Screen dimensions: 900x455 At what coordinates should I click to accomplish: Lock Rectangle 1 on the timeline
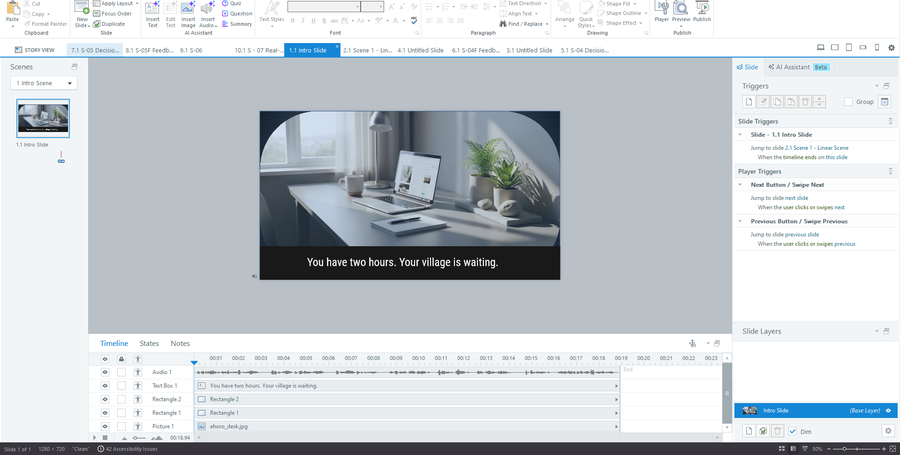[121, 413]
